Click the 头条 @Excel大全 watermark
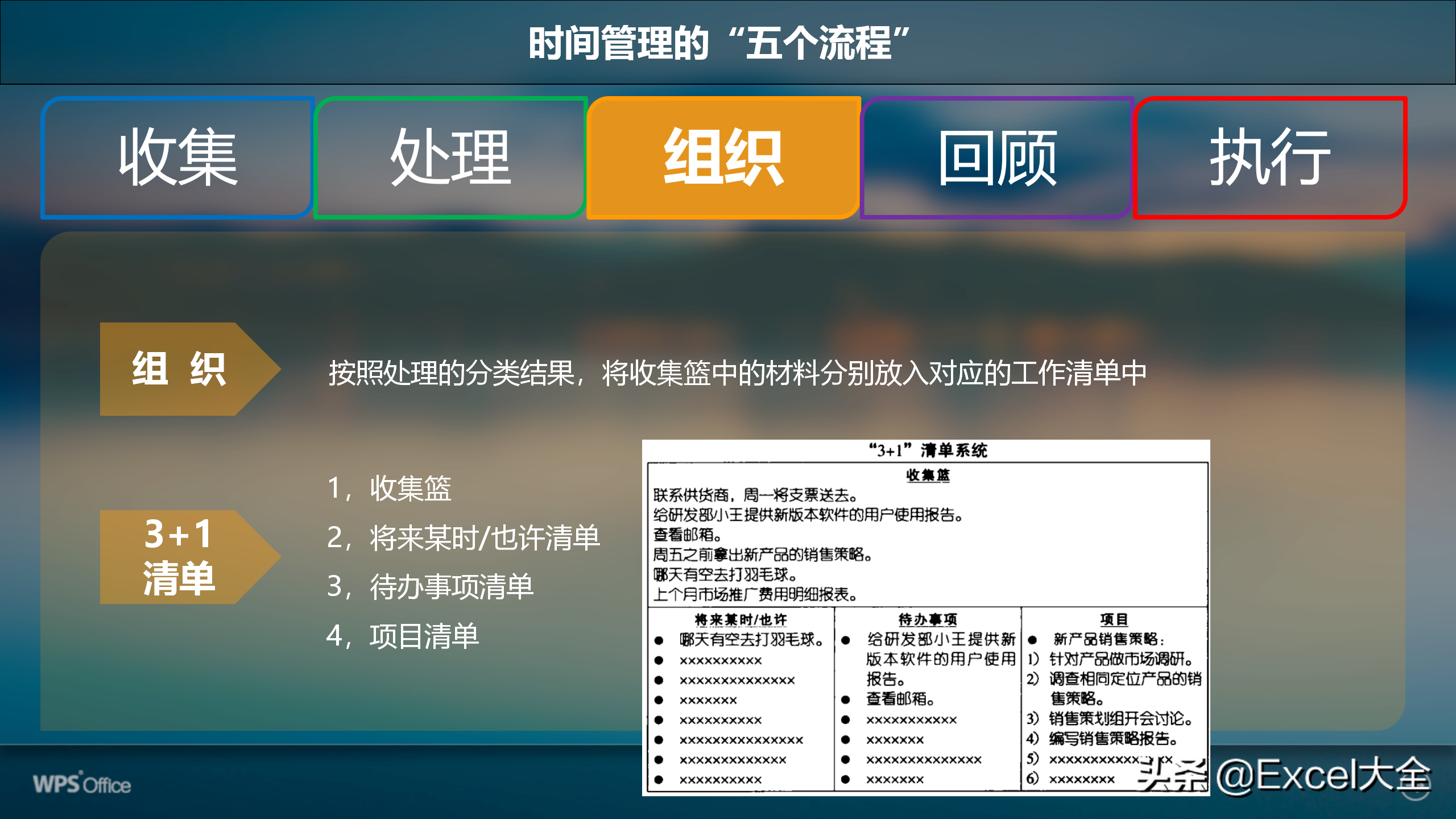 pyautogui.click(x=1285, y=776)
